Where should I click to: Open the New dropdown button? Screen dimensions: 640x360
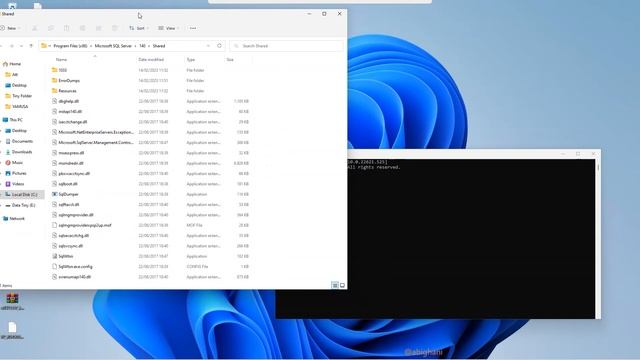11,28
